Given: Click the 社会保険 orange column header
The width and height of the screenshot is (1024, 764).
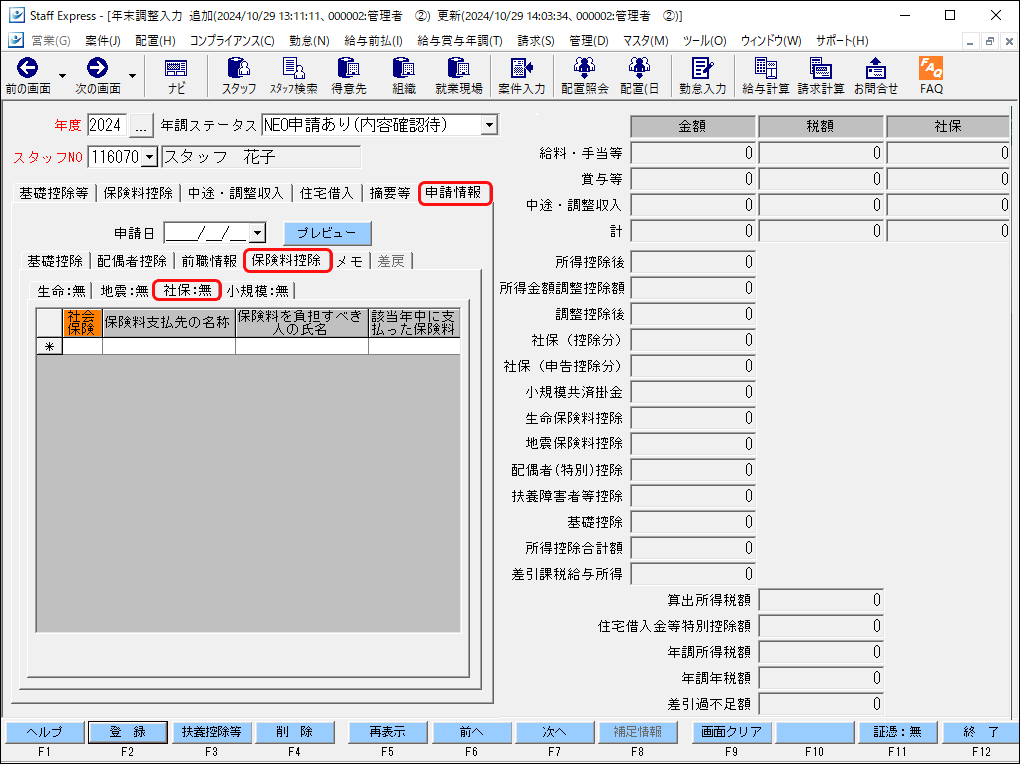Looking at the screenshot, I should pos(82,323).
